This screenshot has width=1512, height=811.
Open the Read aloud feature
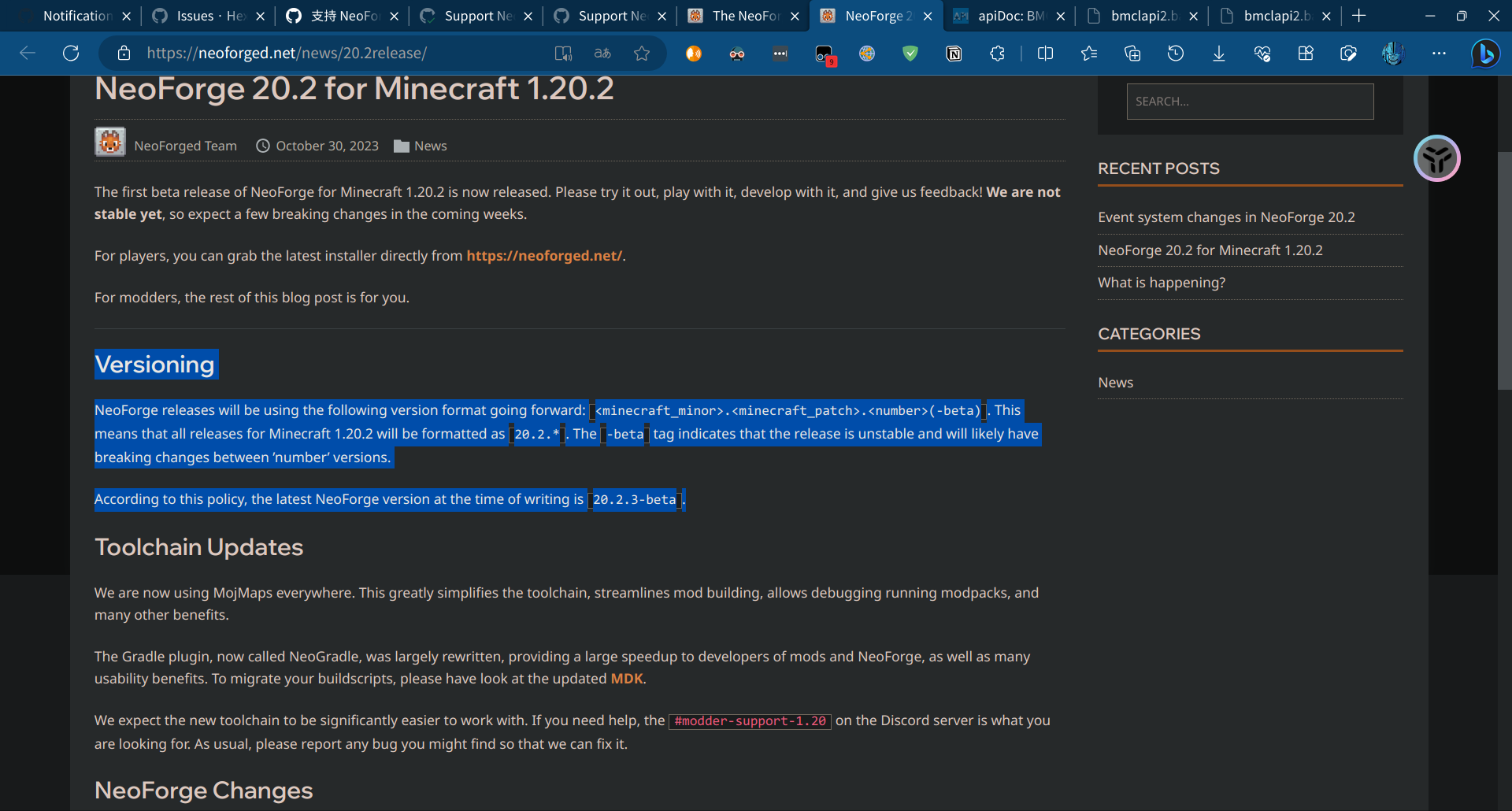click(563, 53)
